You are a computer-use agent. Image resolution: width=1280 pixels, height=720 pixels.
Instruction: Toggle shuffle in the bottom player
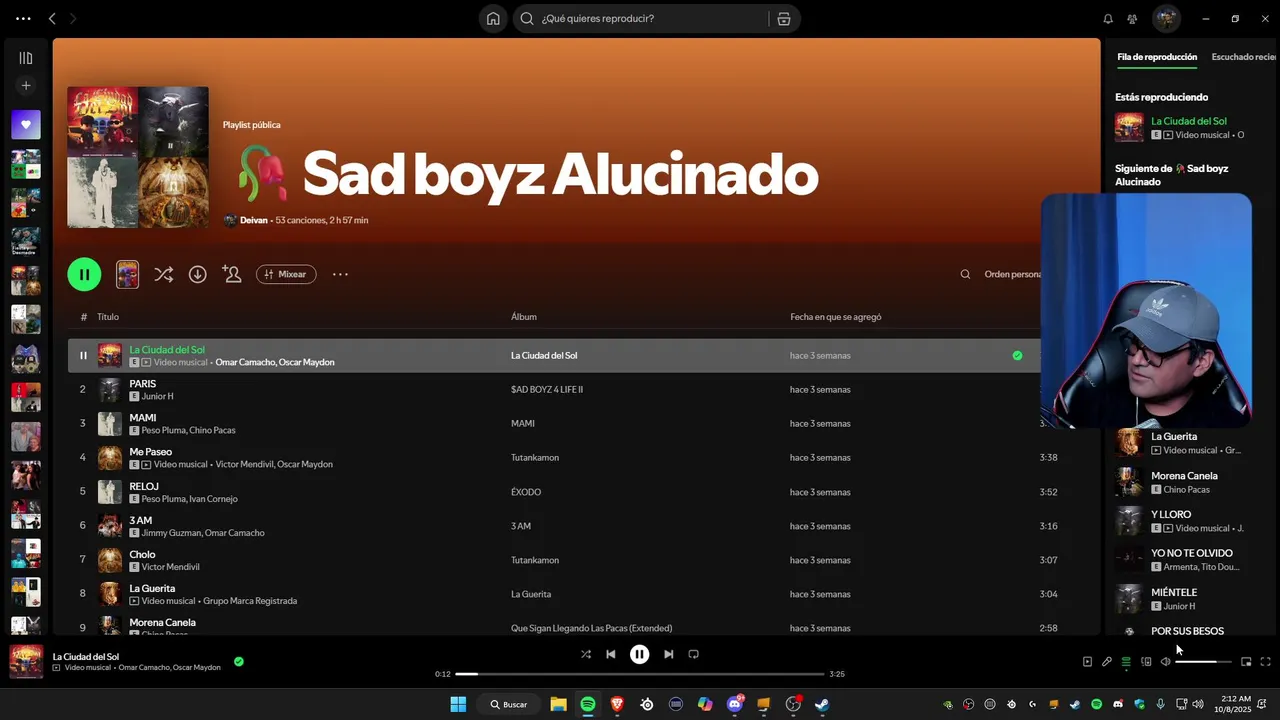click(586, 654)
